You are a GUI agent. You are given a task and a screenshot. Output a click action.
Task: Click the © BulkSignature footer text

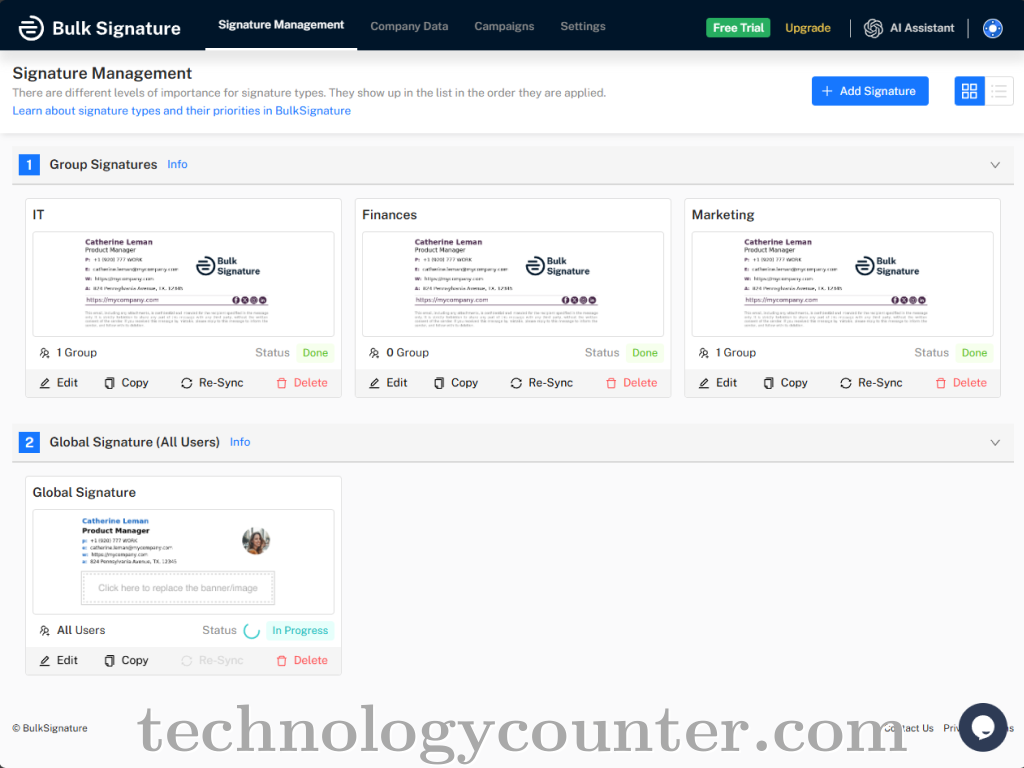[50, 728]
